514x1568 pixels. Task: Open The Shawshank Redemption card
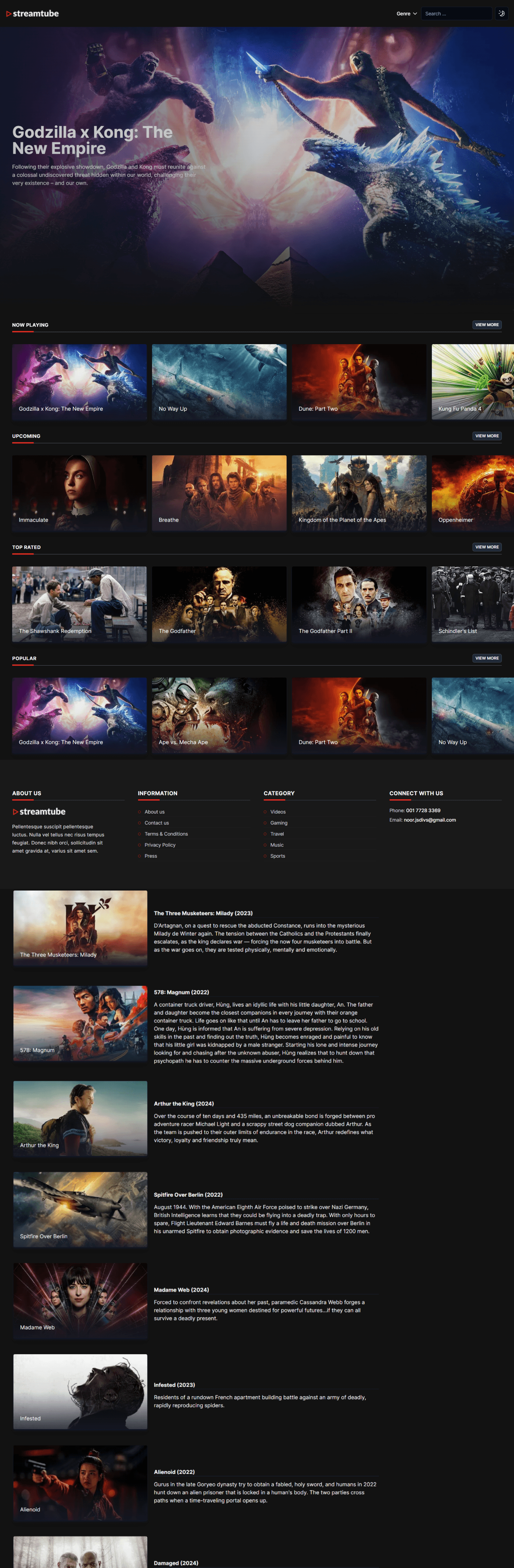click(x=79, y=604)
